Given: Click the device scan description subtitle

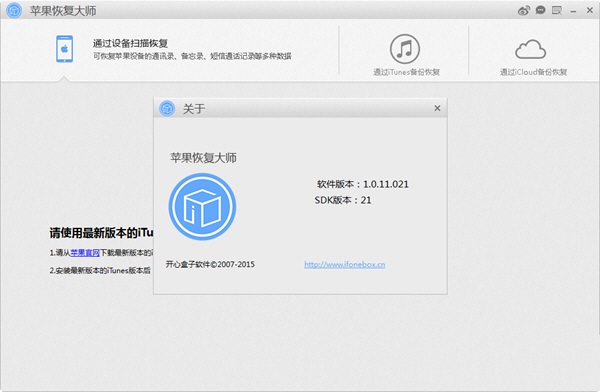Looking at the screenshot, I should 192,56.
